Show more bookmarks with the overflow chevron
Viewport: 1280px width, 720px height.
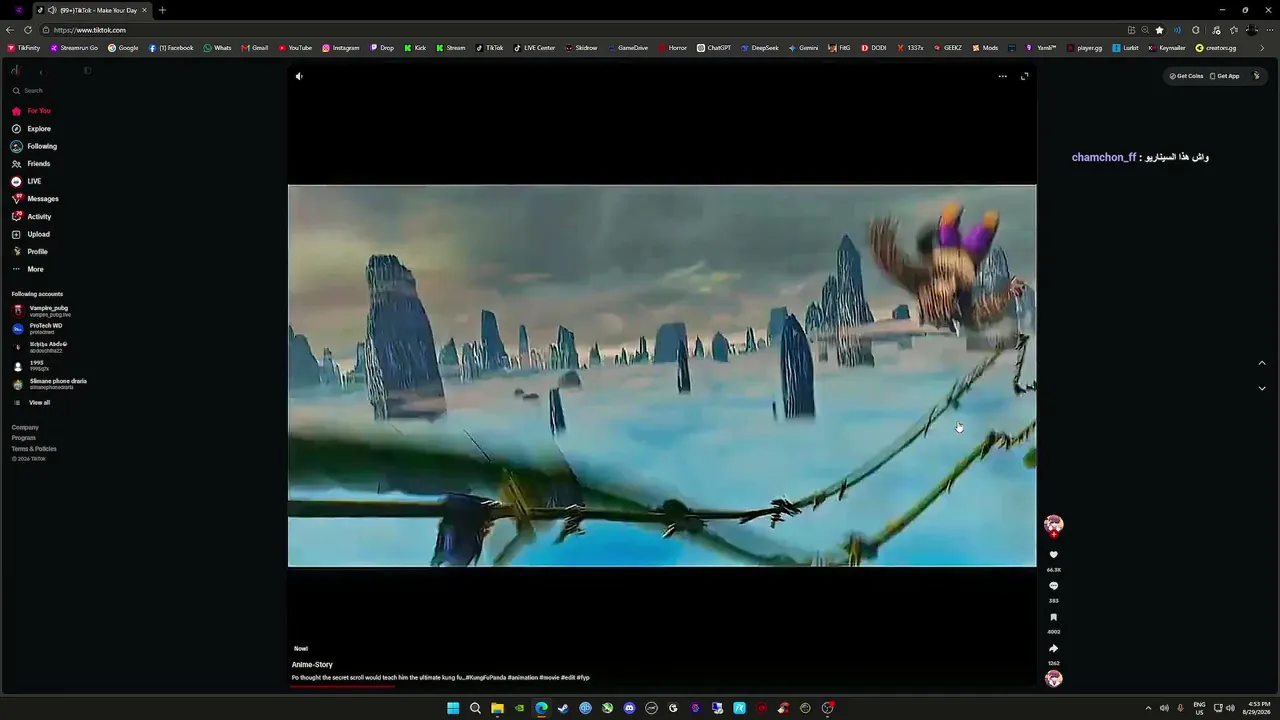(x=1262, y=48)
